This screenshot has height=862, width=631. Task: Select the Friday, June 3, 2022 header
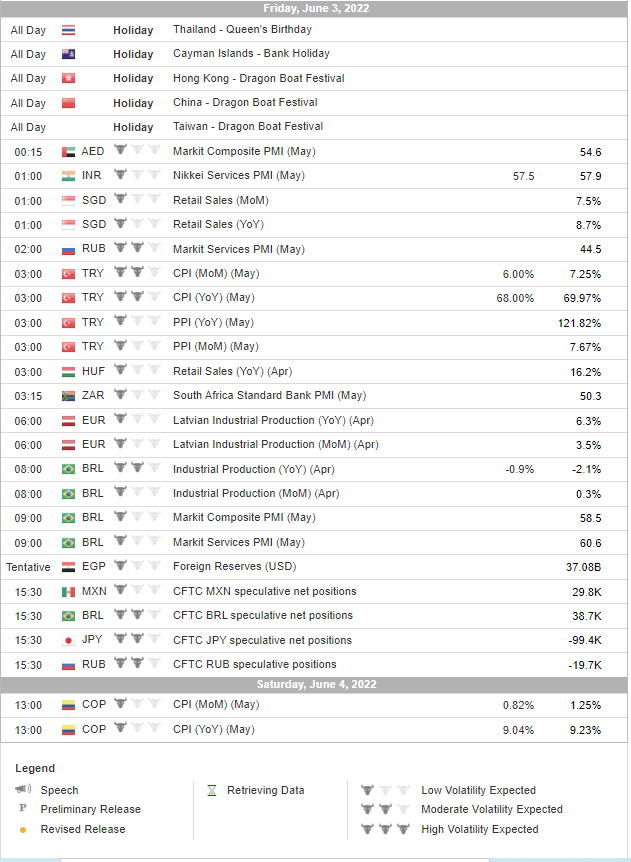316,8
